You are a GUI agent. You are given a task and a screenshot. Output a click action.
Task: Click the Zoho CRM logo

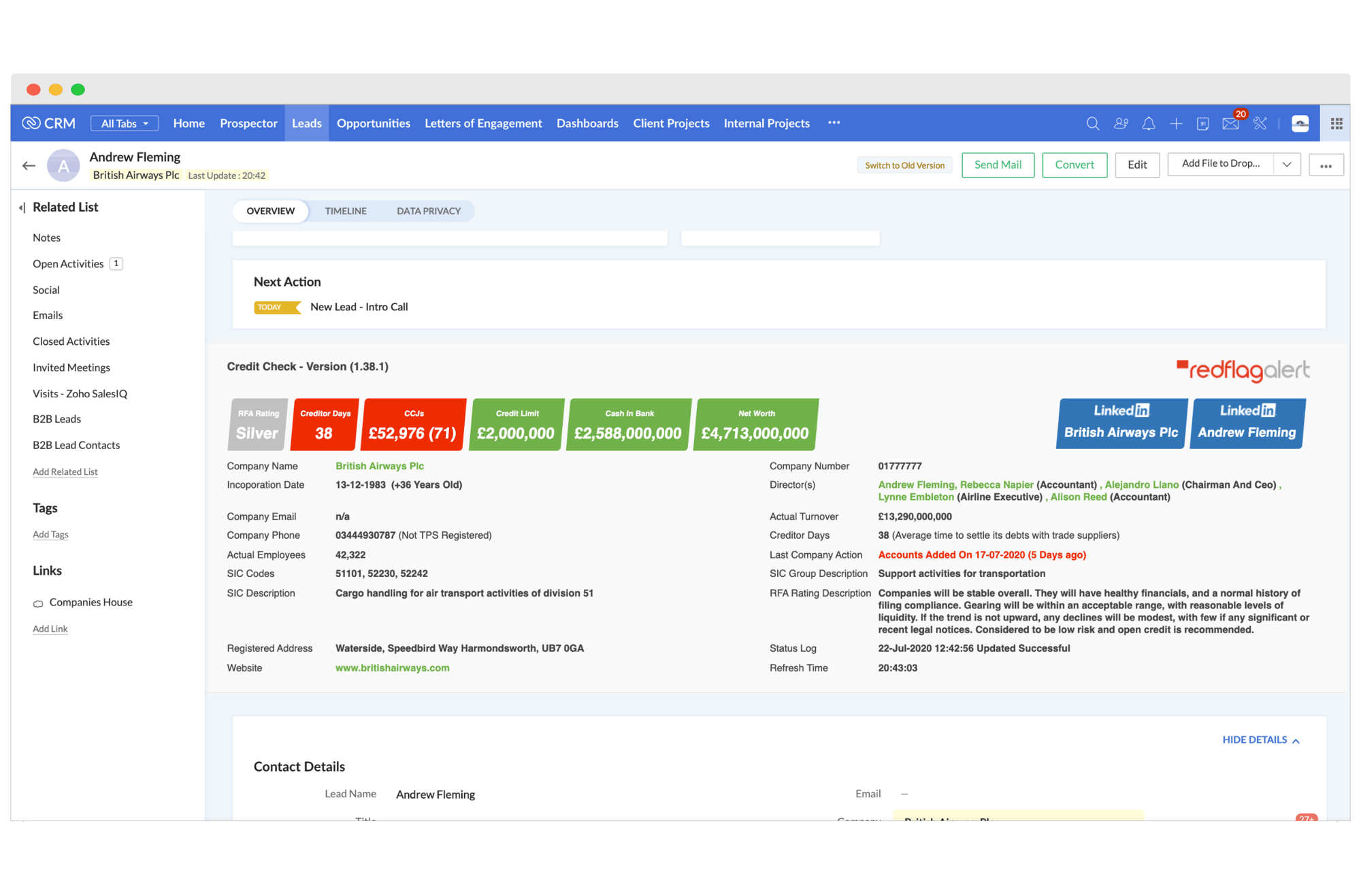coord(49,123)
